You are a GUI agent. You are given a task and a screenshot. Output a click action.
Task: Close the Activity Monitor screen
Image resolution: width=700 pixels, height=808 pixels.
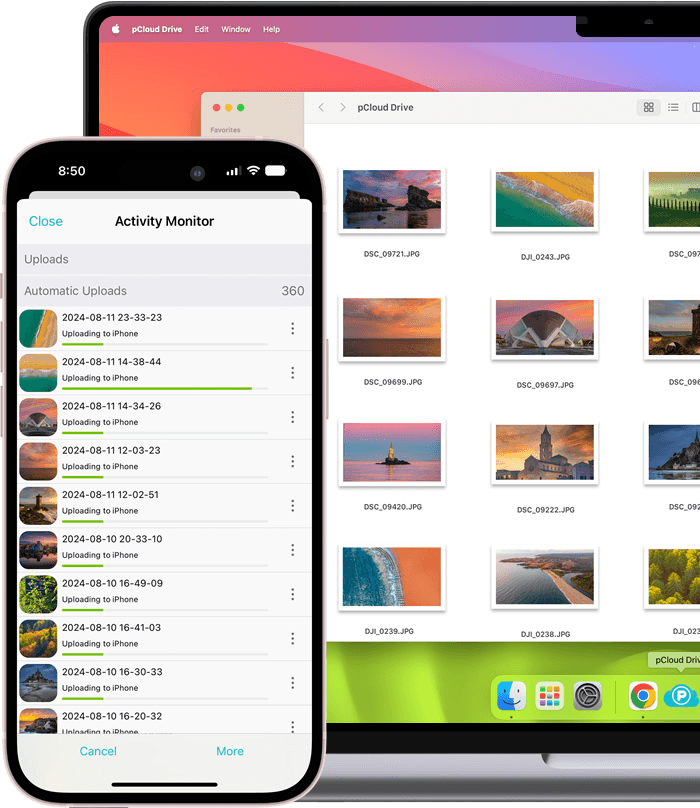coord(46,222)
